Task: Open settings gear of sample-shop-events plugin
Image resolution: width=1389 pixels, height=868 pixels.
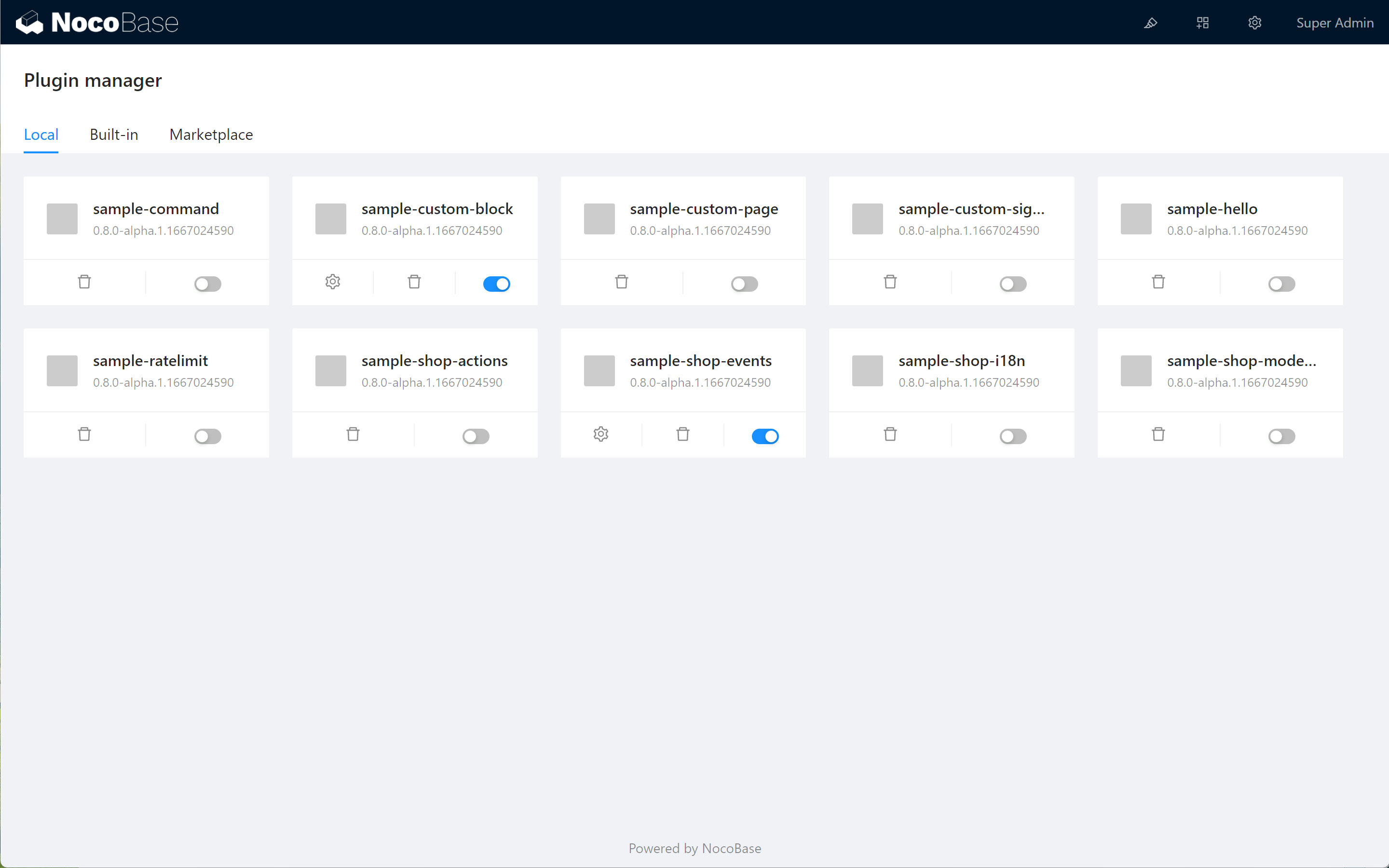Action: 601,434
